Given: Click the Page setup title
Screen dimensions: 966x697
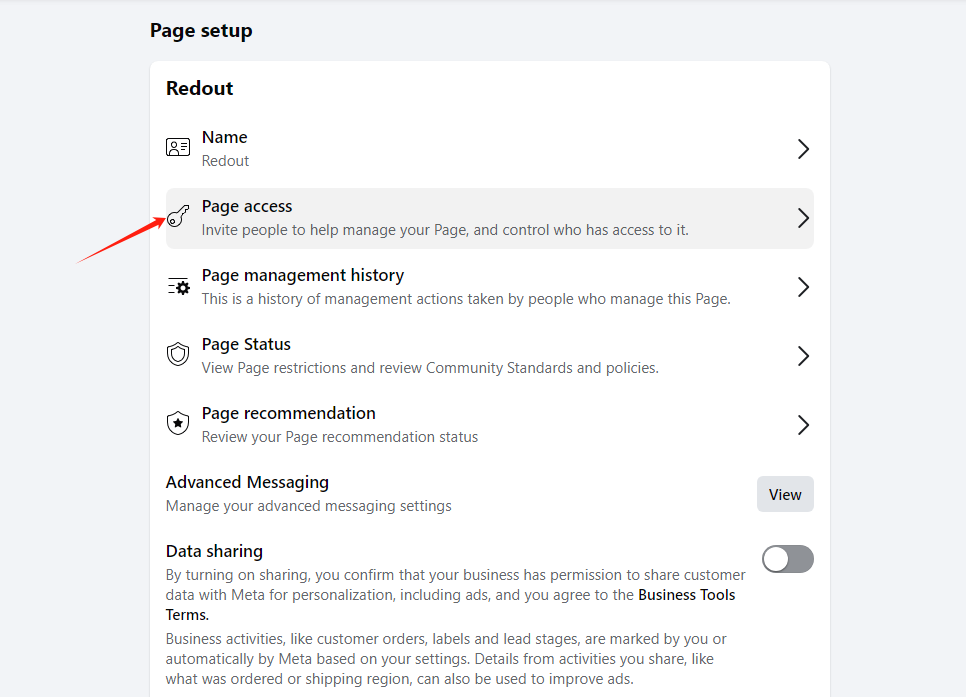Looking at the screenshot, I should [x=201, y=30].
